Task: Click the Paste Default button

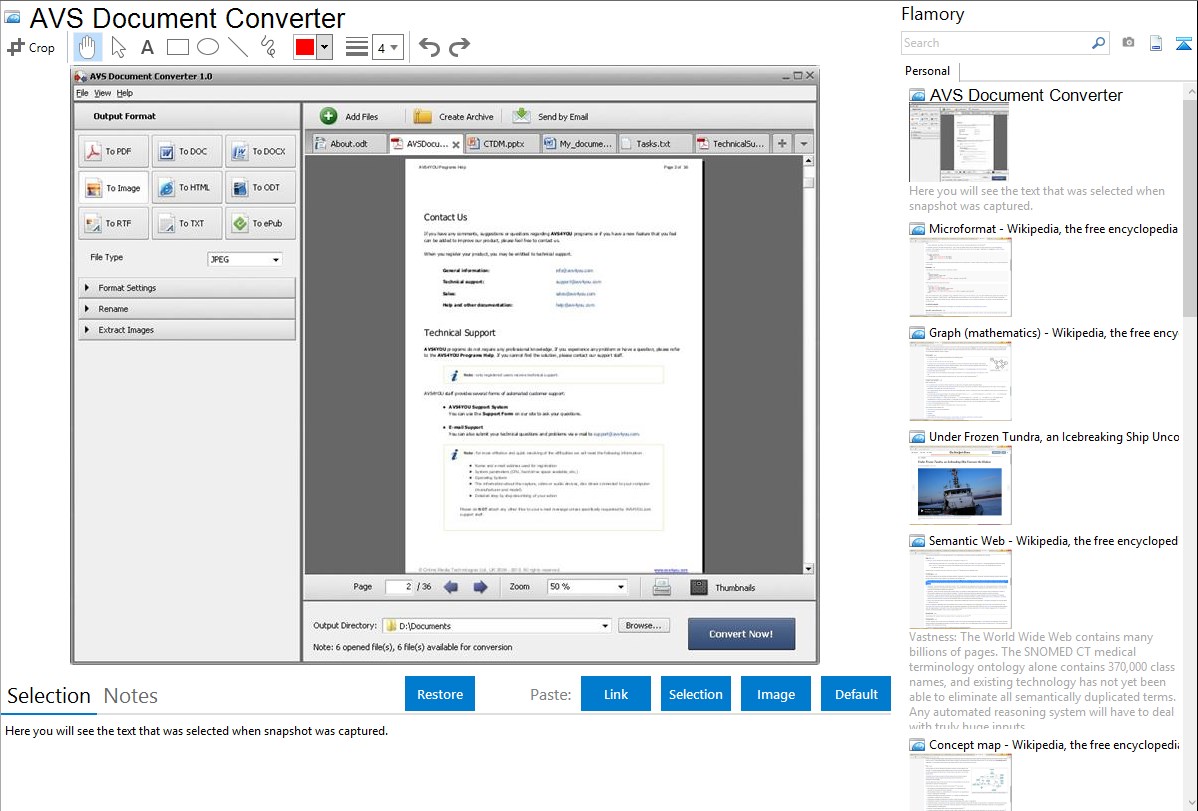Action: point(856,694)
